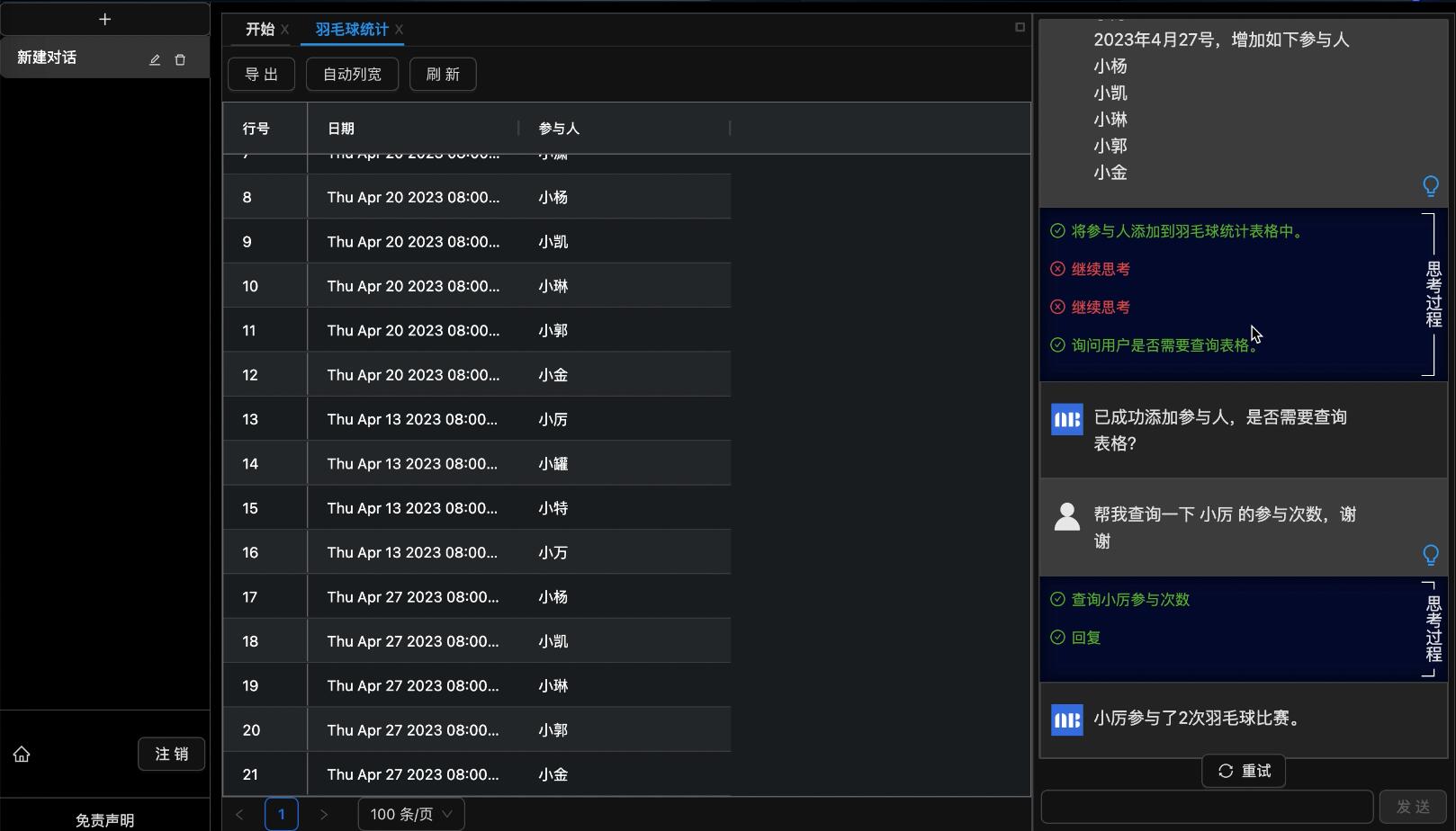Image resolution: width=1456 pixels, height=831 pixels.
Task: Switch to the 开始 tab
Action: (x=259, y=30)
